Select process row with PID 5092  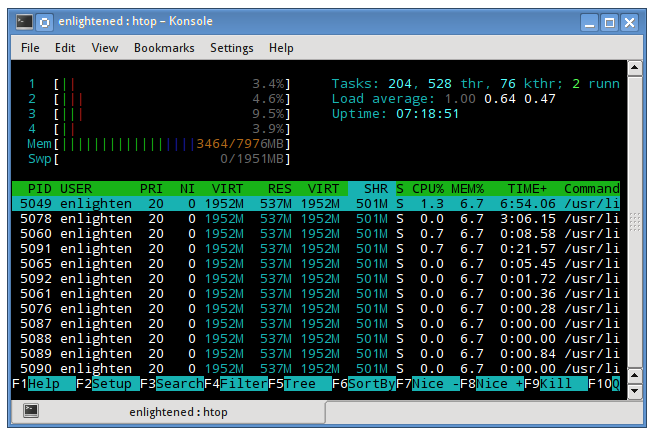tap(316, 279)
